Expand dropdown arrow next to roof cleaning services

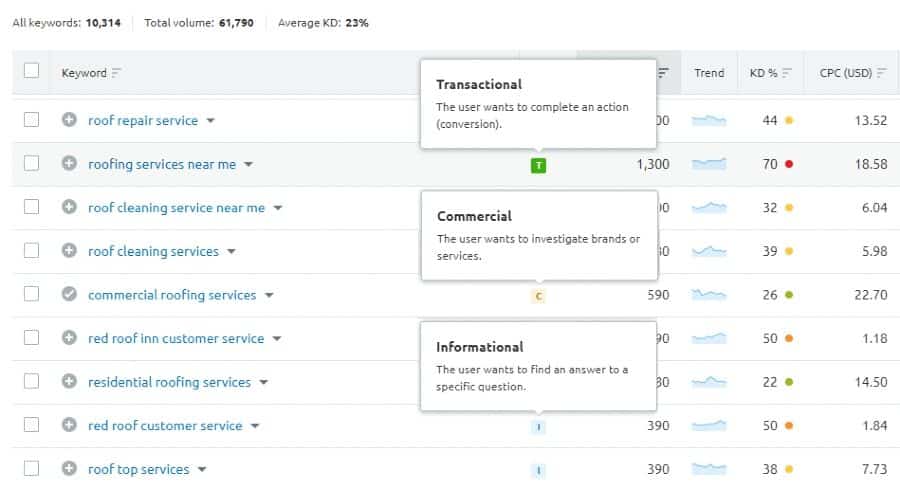tap(231, 251)
